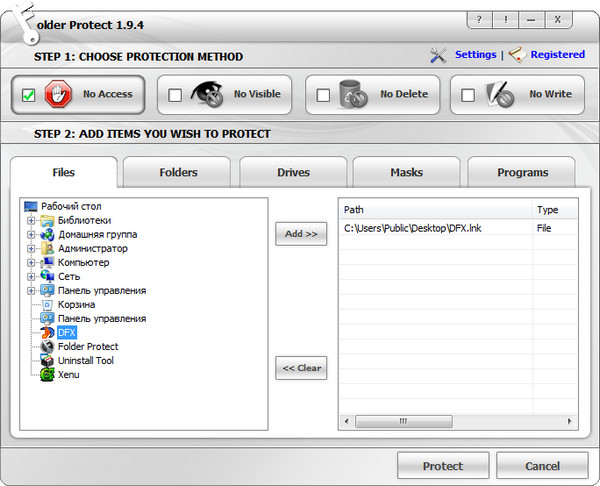Expand the Администратор tree node
Image resolution: width=600 pixels, height=486 pixels.
point(31,249)
